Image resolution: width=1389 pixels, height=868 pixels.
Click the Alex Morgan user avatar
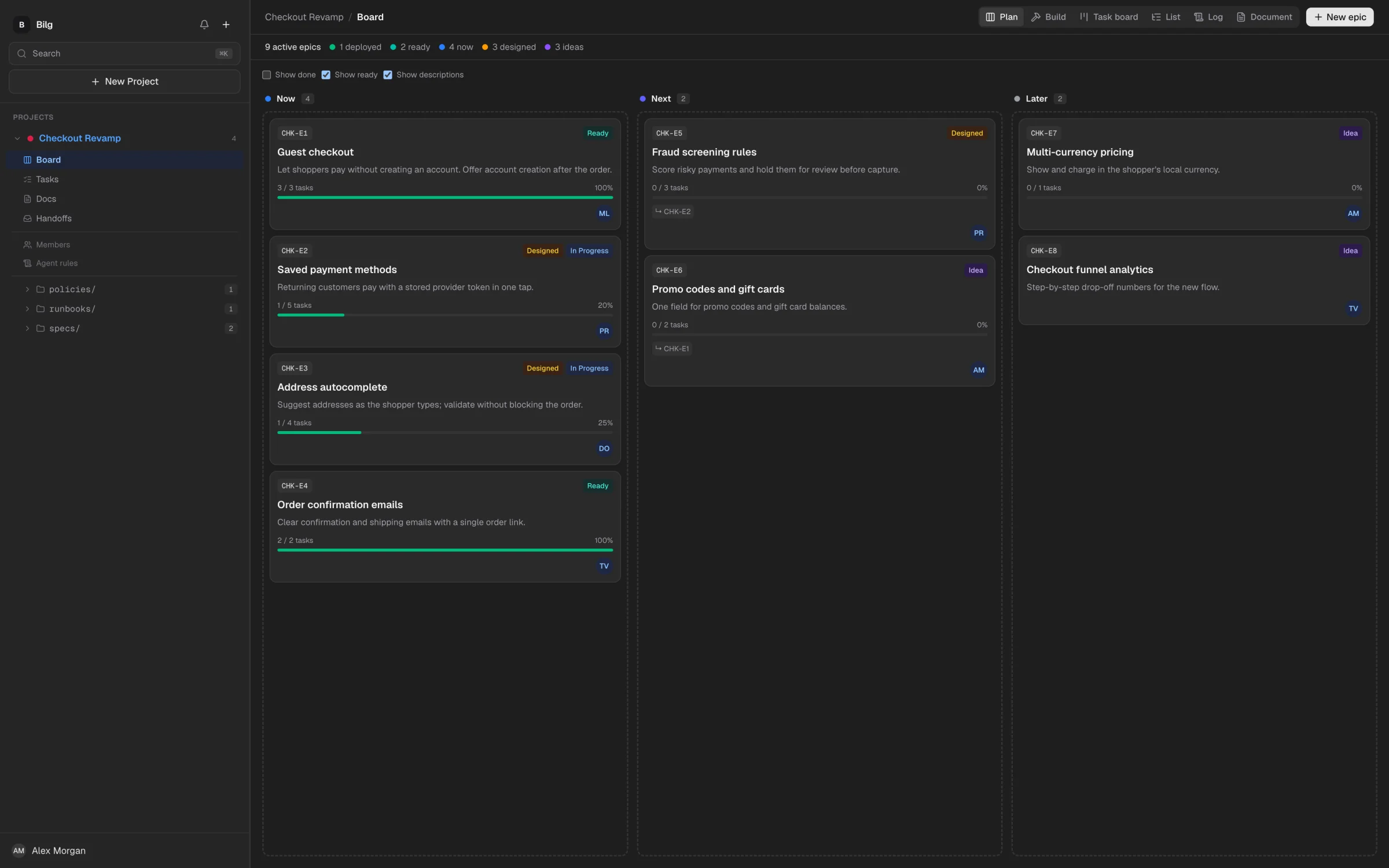19,851
